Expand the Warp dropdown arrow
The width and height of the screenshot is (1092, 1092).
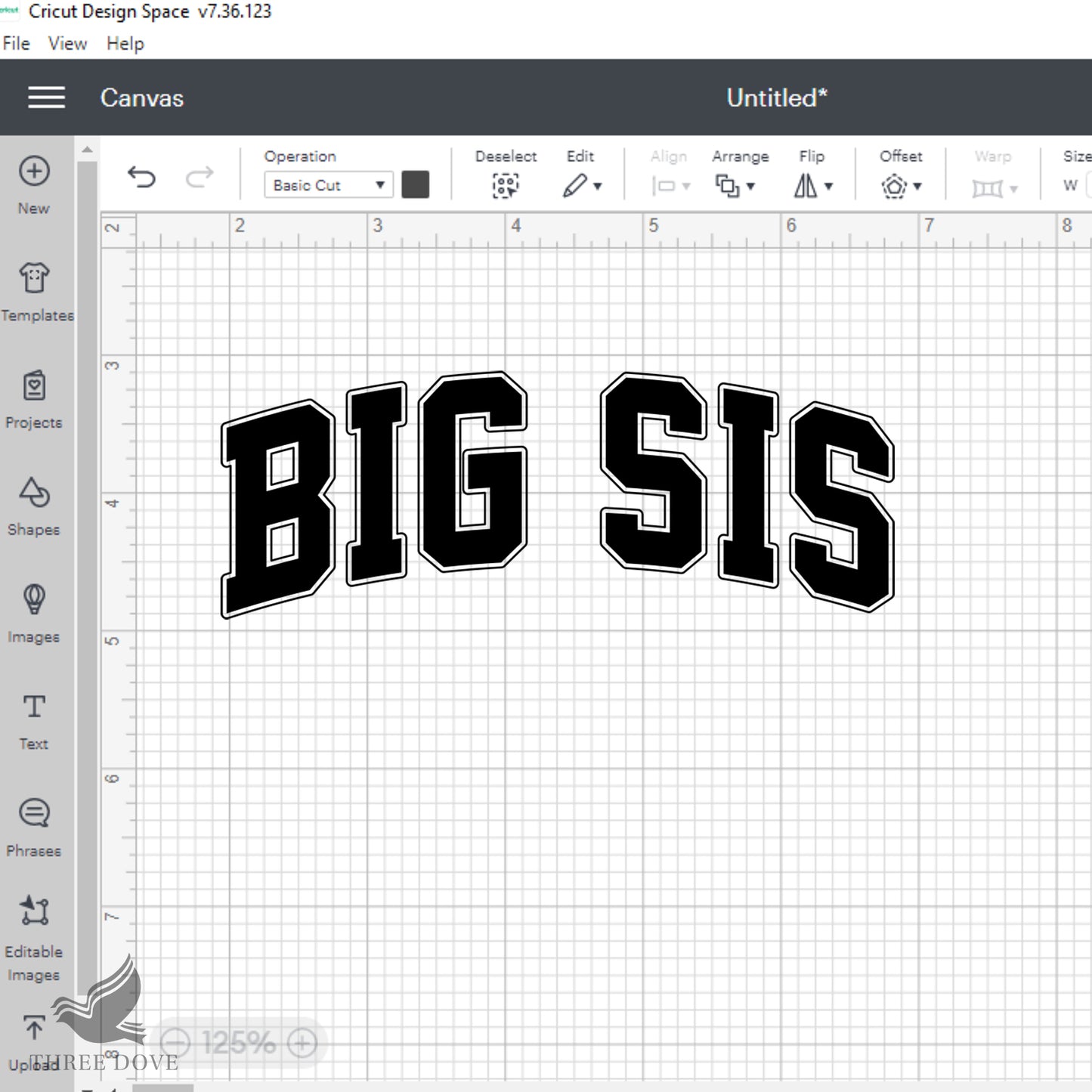[1013, 189]
